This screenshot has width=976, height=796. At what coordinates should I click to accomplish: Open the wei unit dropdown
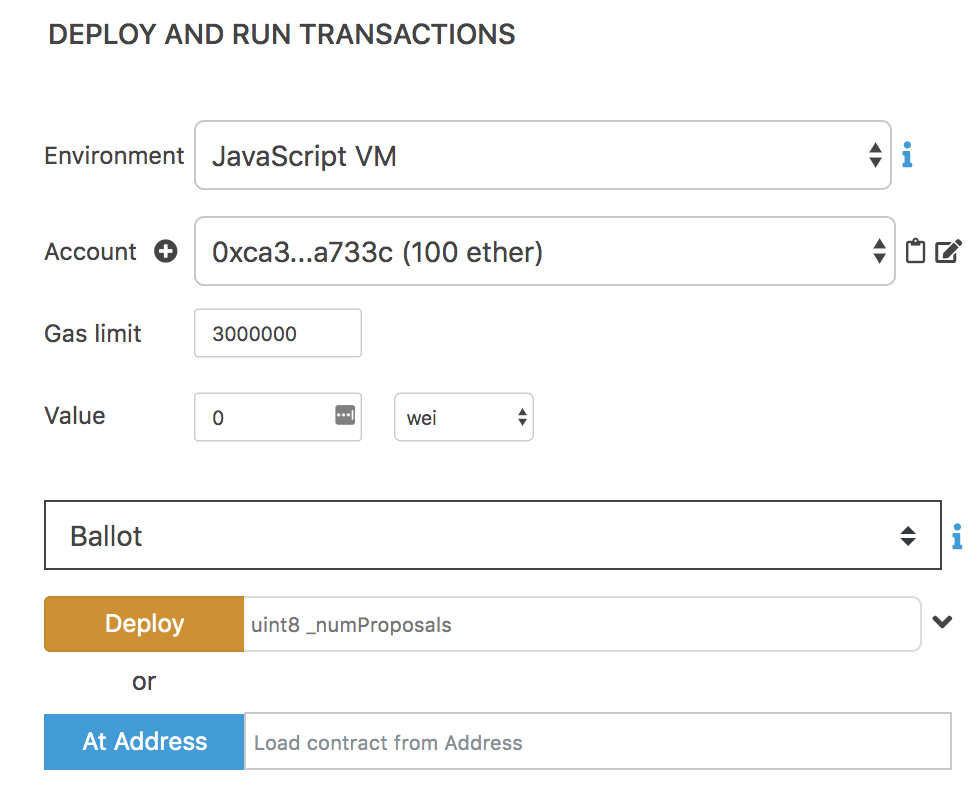[x=464, y=418]
